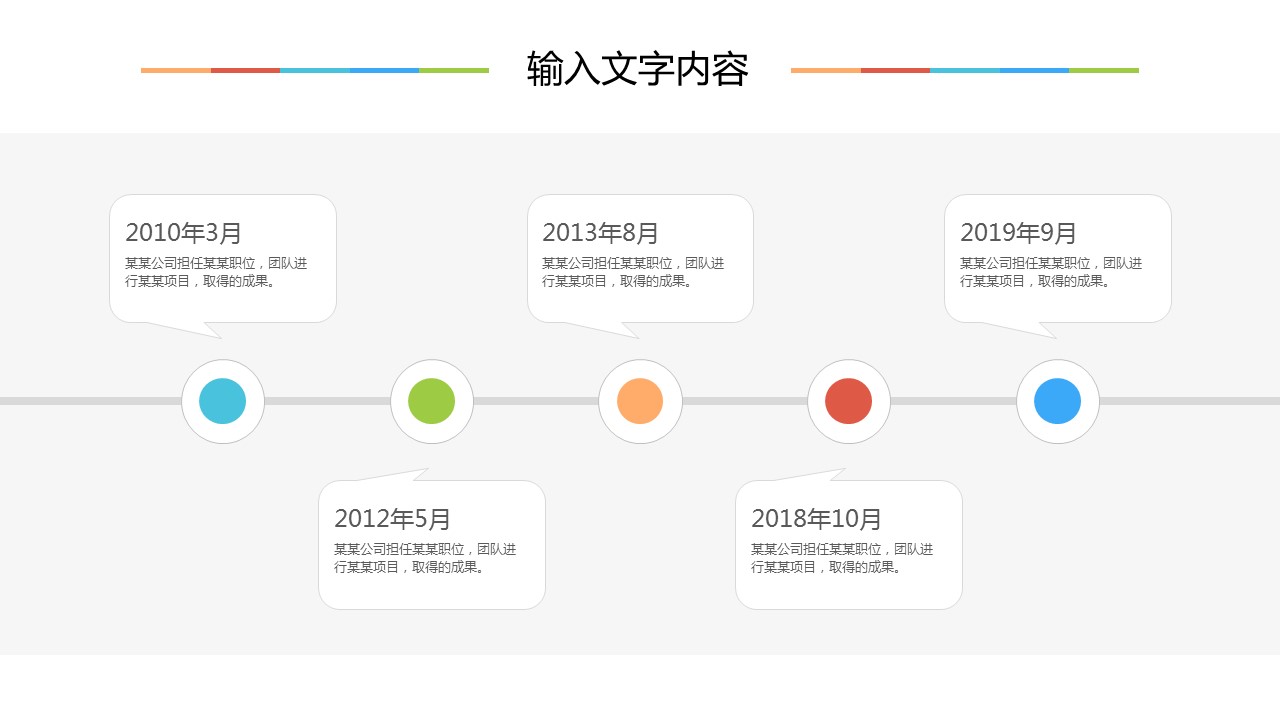Select description text under 2010年3月
Screen dimensions: 1280x720
[216, 272]
